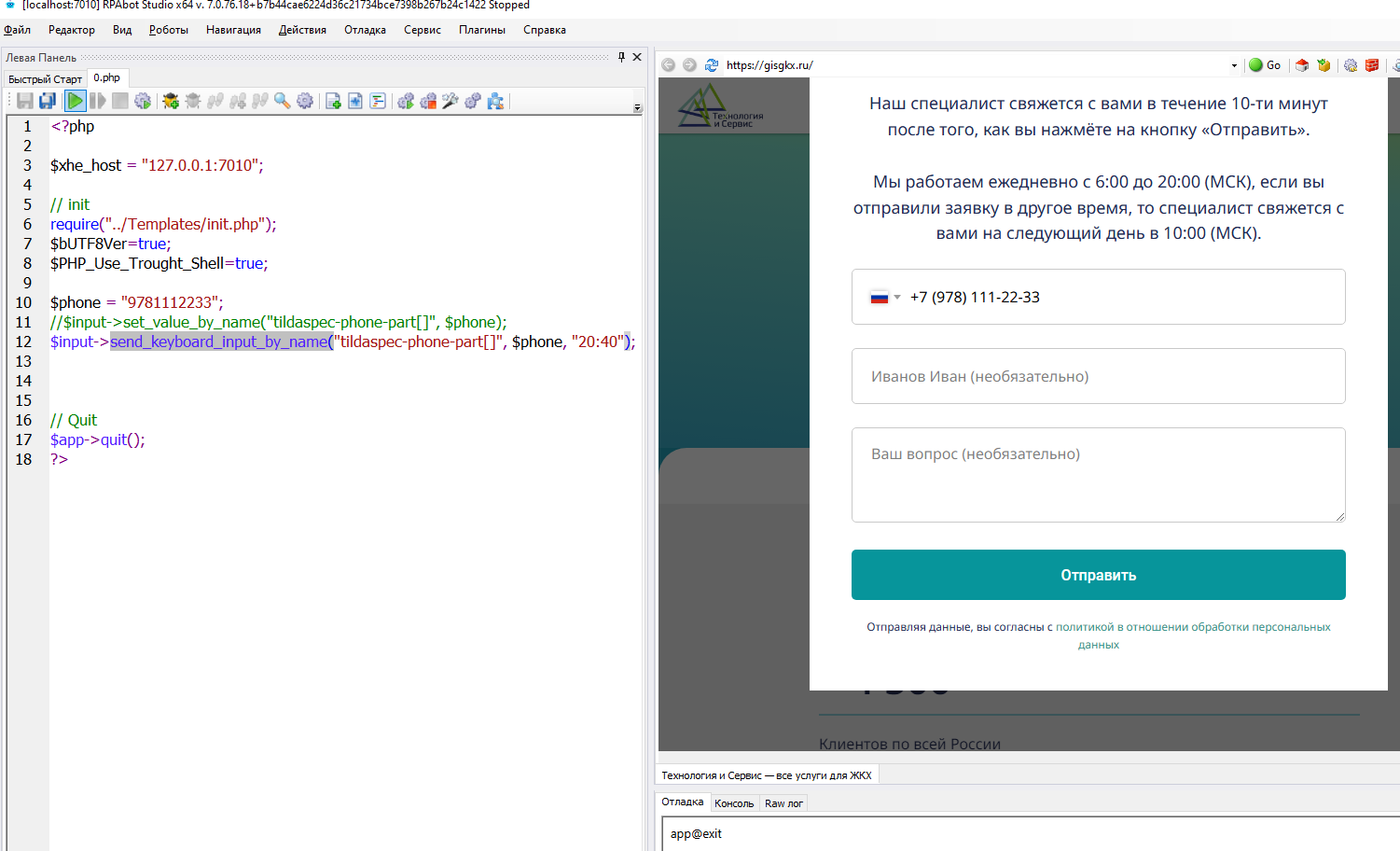This screenshot has height=851, width=1400.
Task: Refresh the embedded browser page
Action: [x=712, y=65]
